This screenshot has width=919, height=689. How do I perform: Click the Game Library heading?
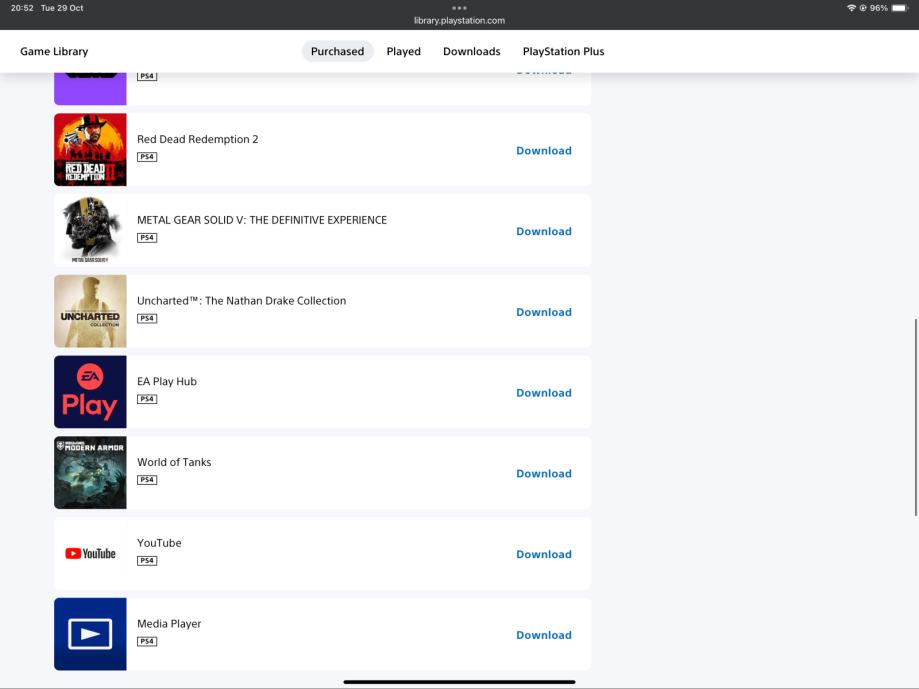pyautogui.click(x=54, y=52)
